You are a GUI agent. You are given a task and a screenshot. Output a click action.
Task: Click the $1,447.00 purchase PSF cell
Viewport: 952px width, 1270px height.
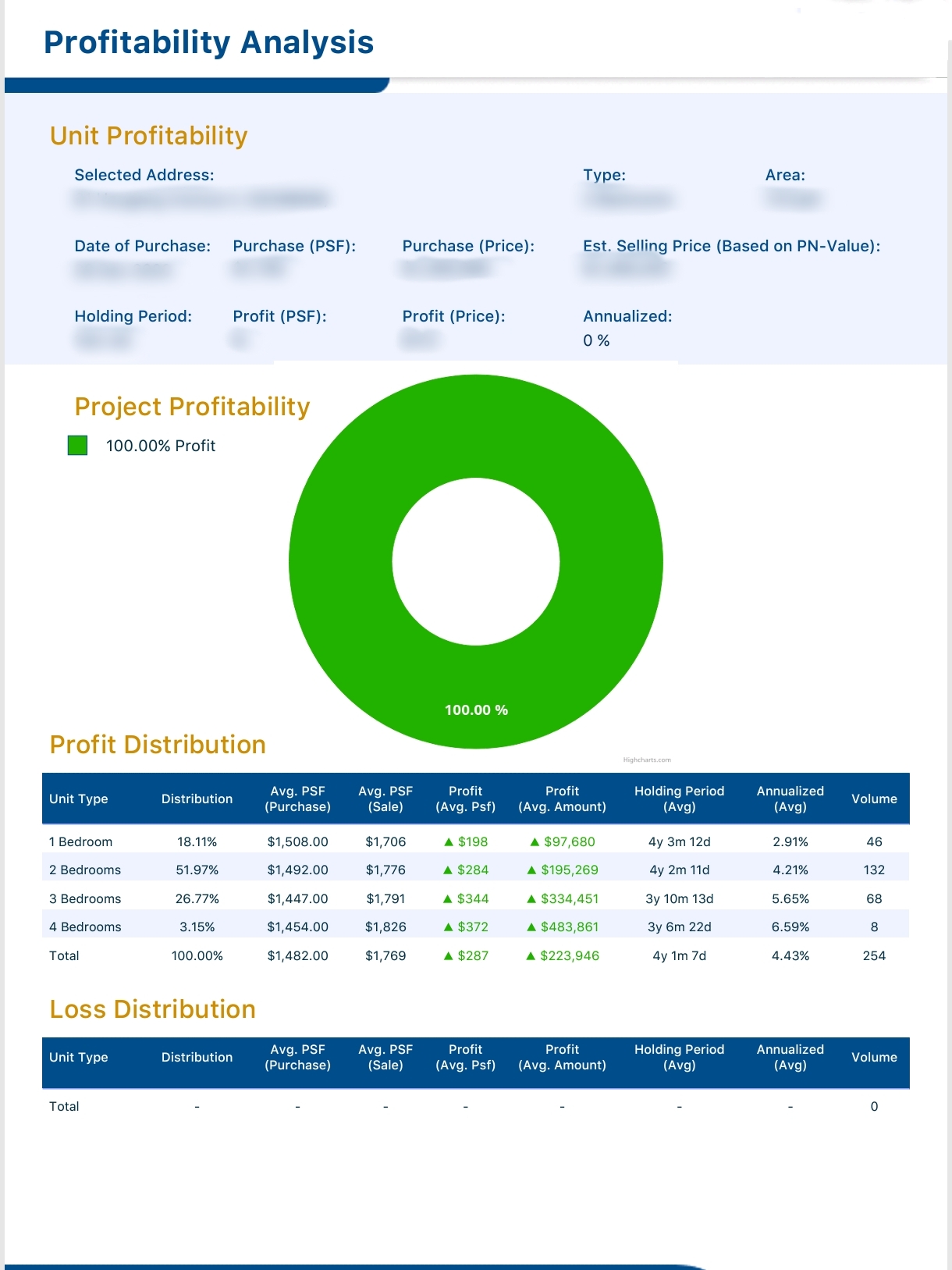(x=298, y=899)
